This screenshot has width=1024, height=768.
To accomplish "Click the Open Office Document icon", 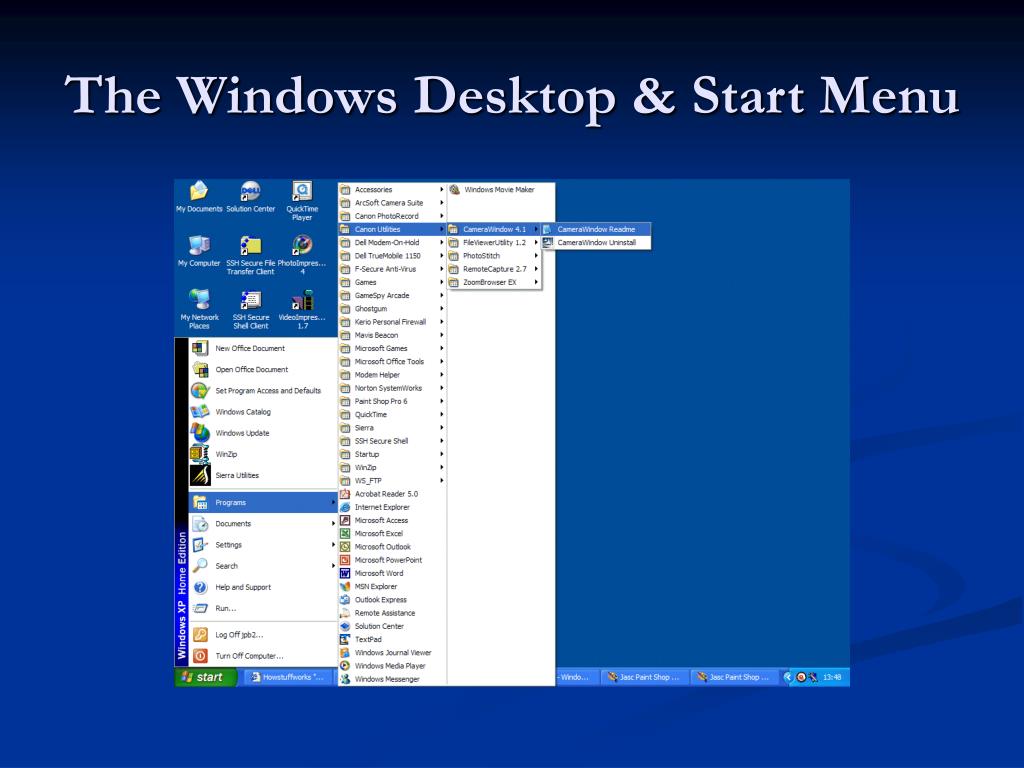I will [200, 370].
